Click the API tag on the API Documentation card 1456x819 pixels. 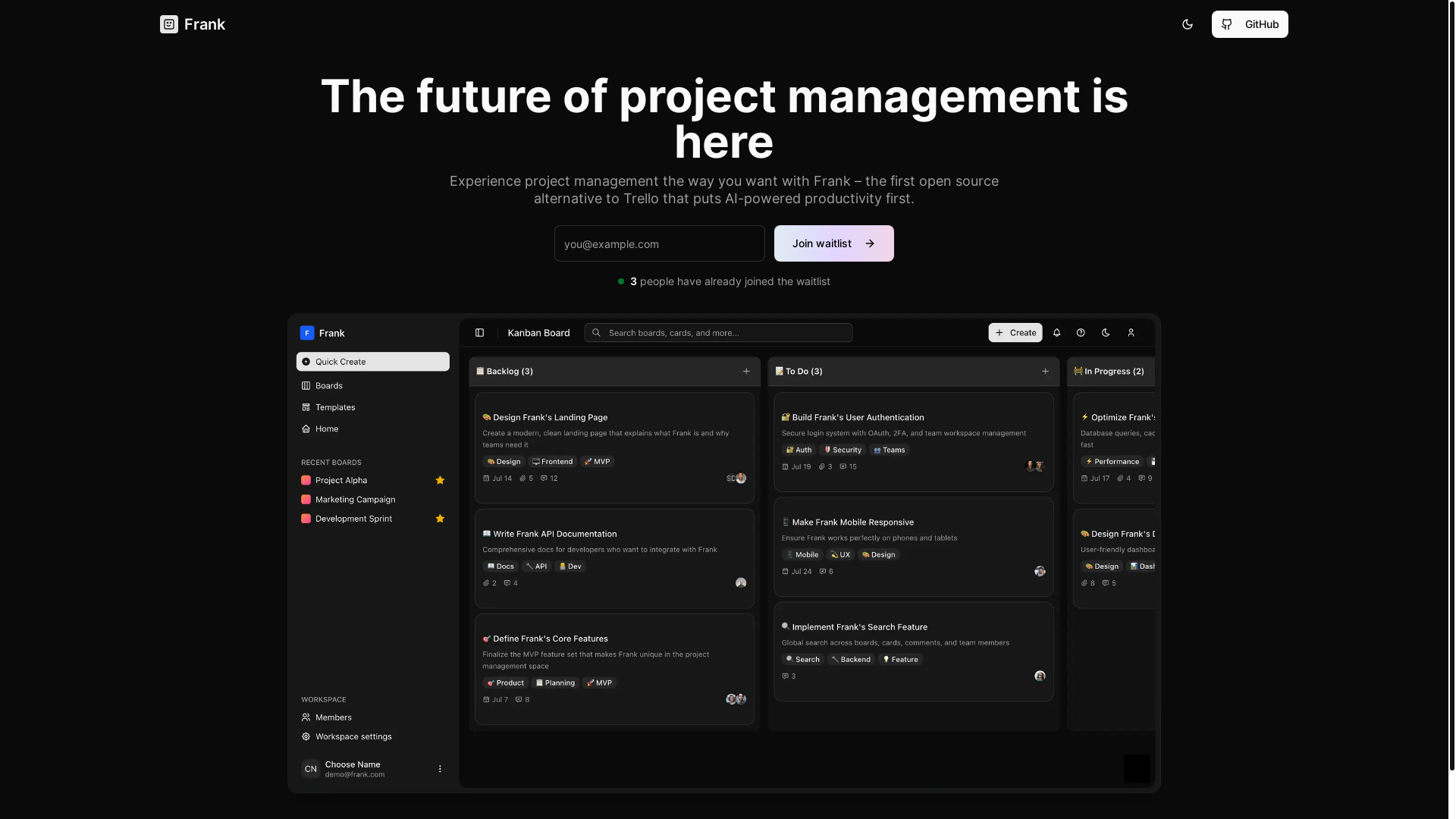click(536, 566)
